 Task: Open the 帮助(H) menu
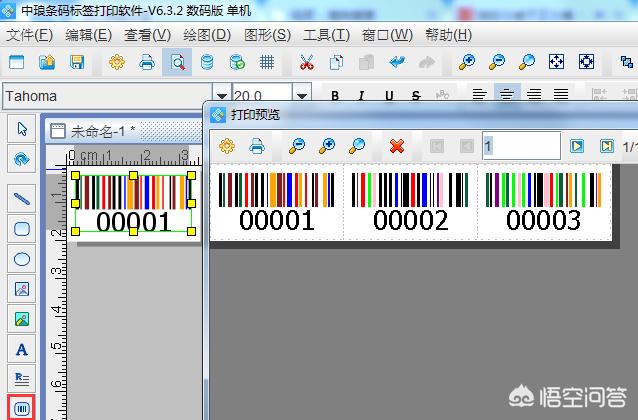click(x=448, y=35)
